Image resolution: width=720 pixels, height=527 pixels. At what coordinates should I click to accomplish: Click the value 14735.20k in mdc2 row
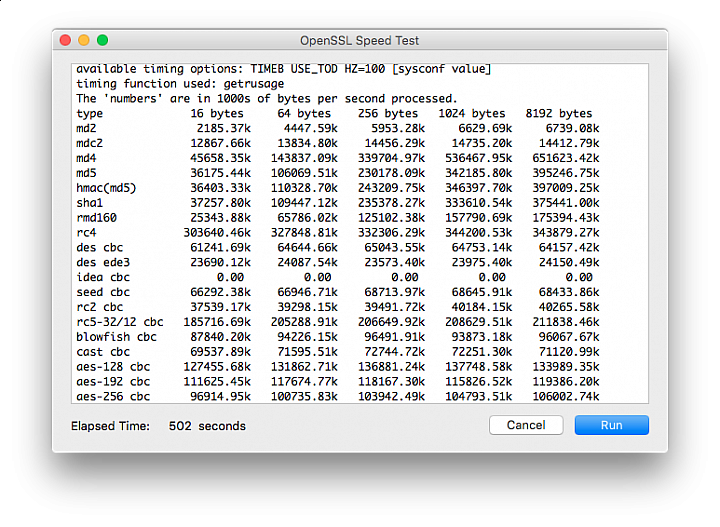pyautogui.click(x=482, y=144)
